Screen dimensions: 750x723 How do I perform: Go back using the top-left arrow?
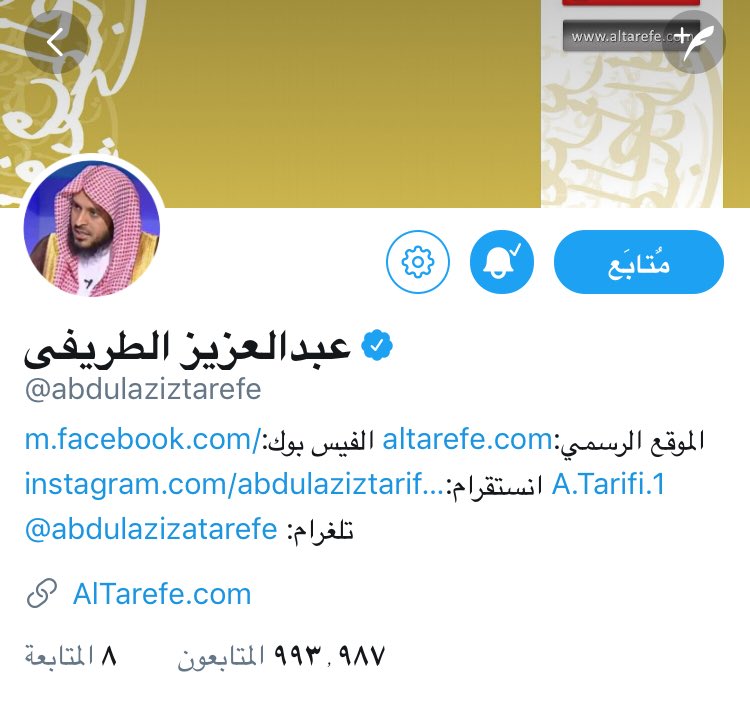pyautogui.click(x=55, y=42)
